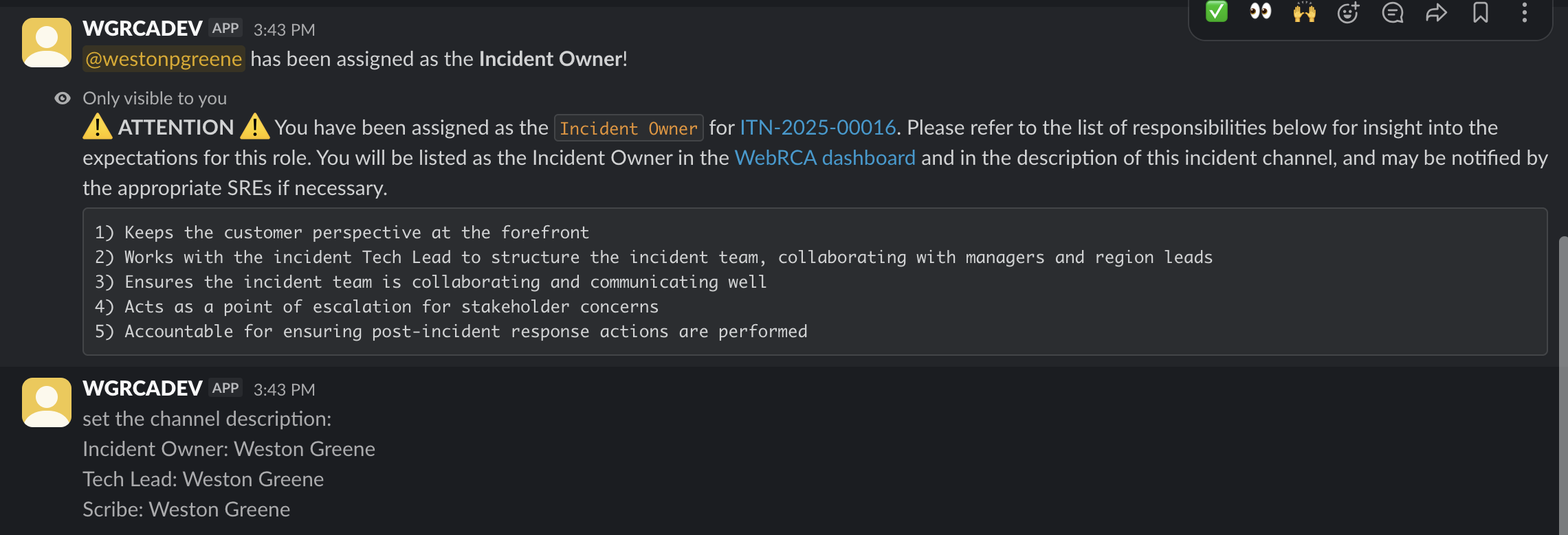The image size is (1568, 535).
Task: Open the ITN-2025-00016 incident link
Action: coord(818,128)
